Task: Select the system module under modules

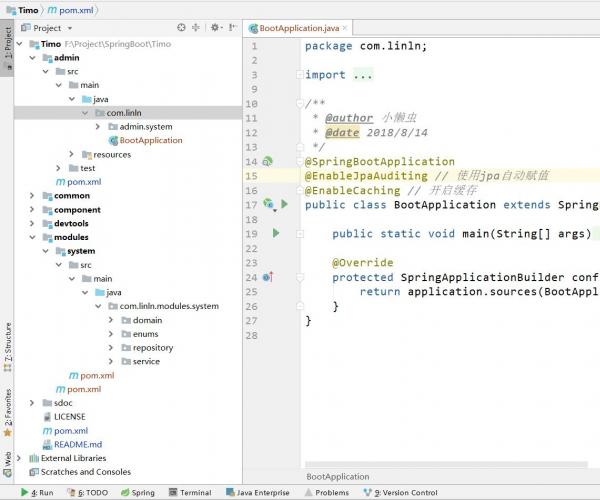Action: coord(81,251)
